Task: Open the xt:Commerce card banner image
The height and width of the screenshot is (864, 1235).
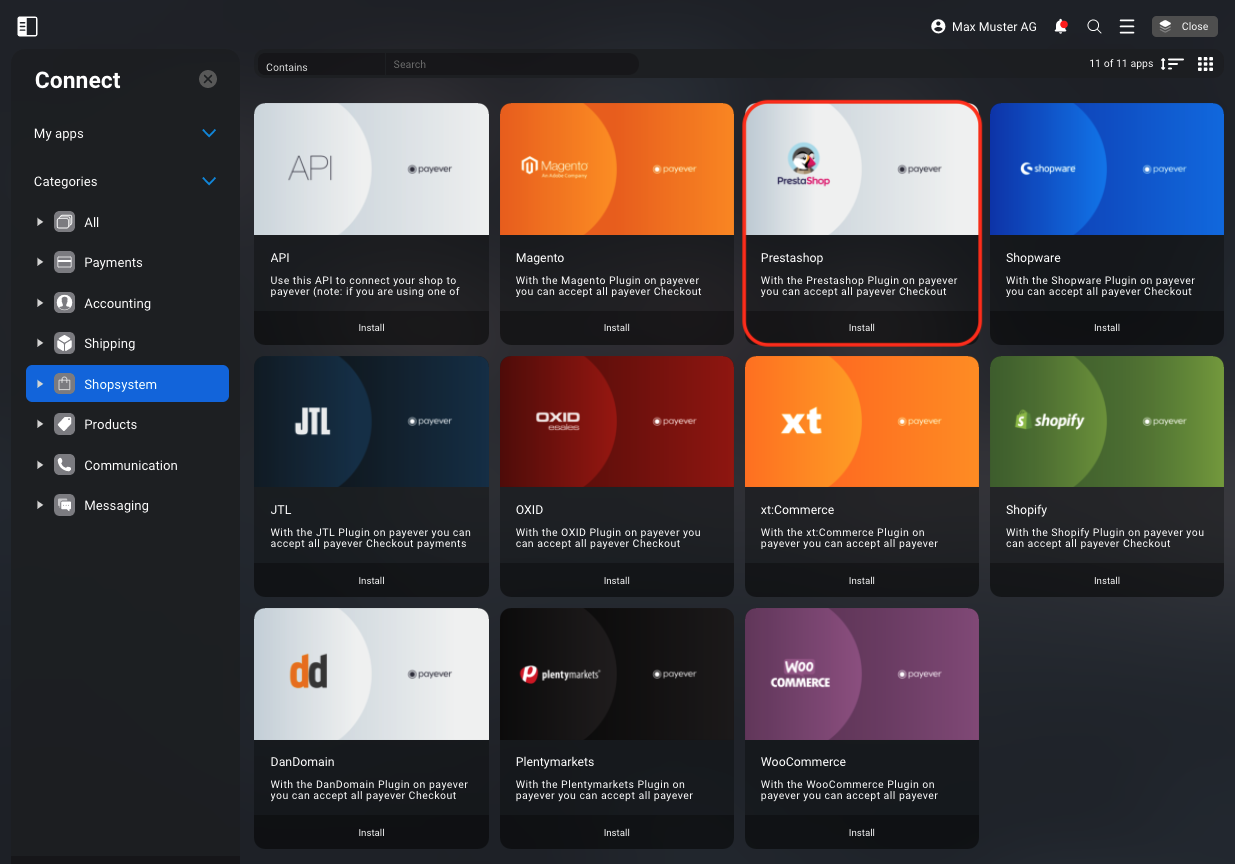Action: click(862, 421)
